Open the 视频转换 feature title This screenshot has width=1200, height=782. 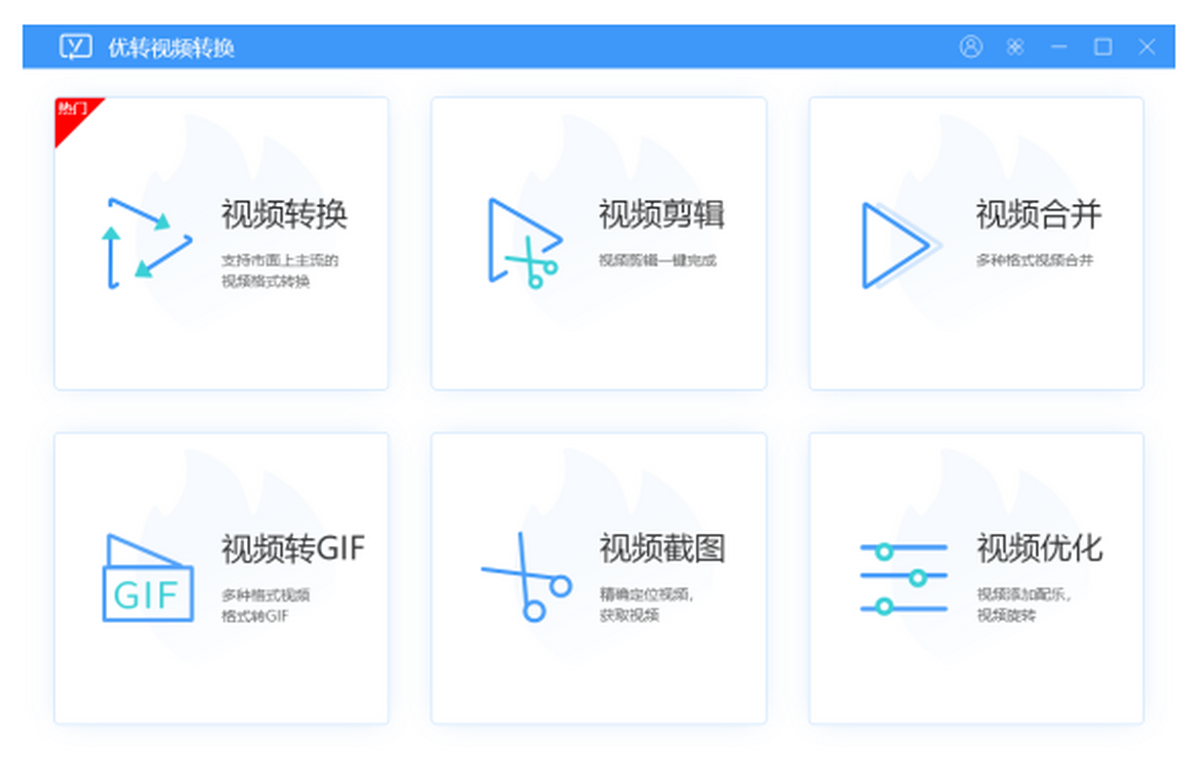284,214
